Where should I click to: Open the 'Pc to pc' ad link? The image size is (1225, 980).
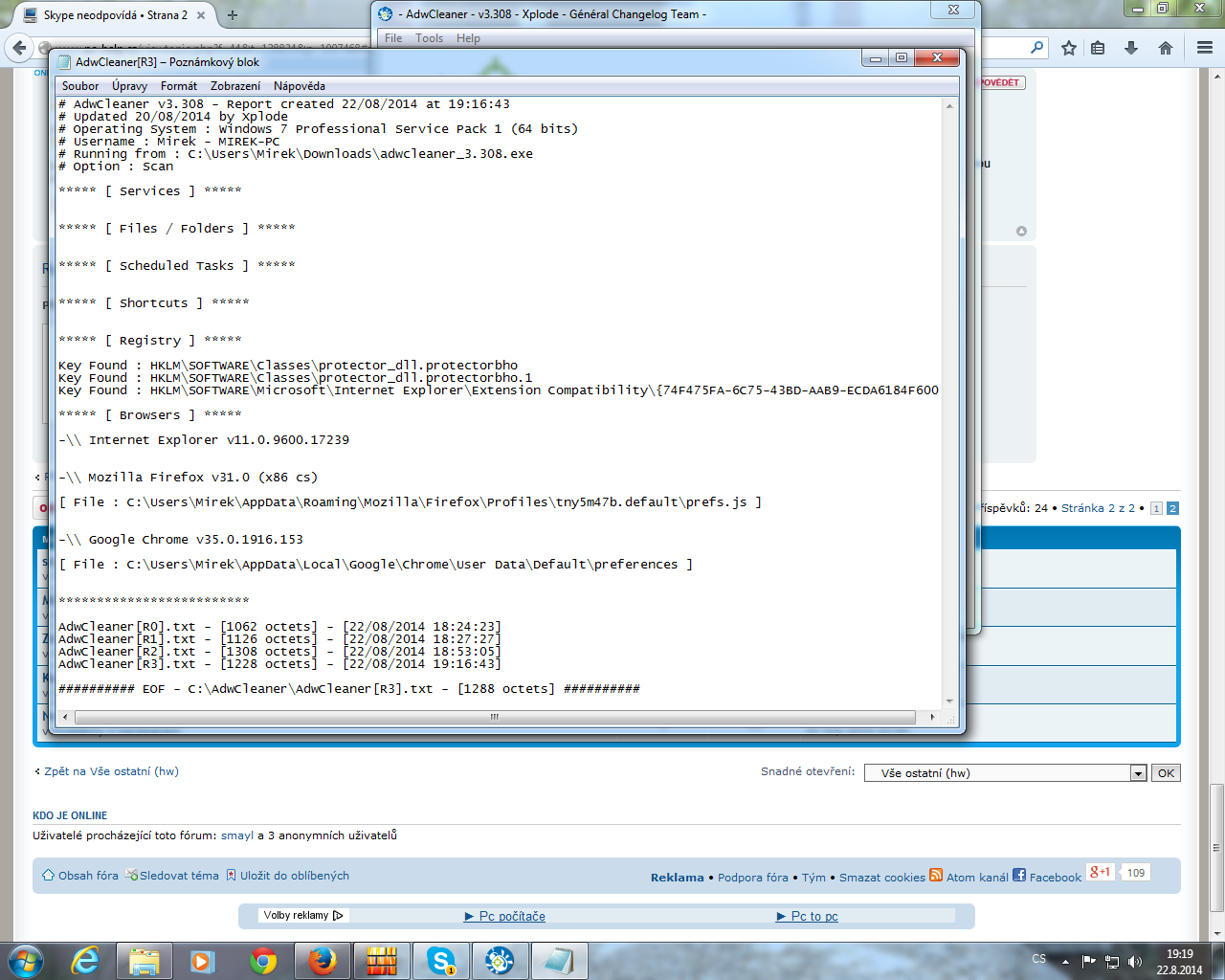pyautogui.click(x=814, y=917)
